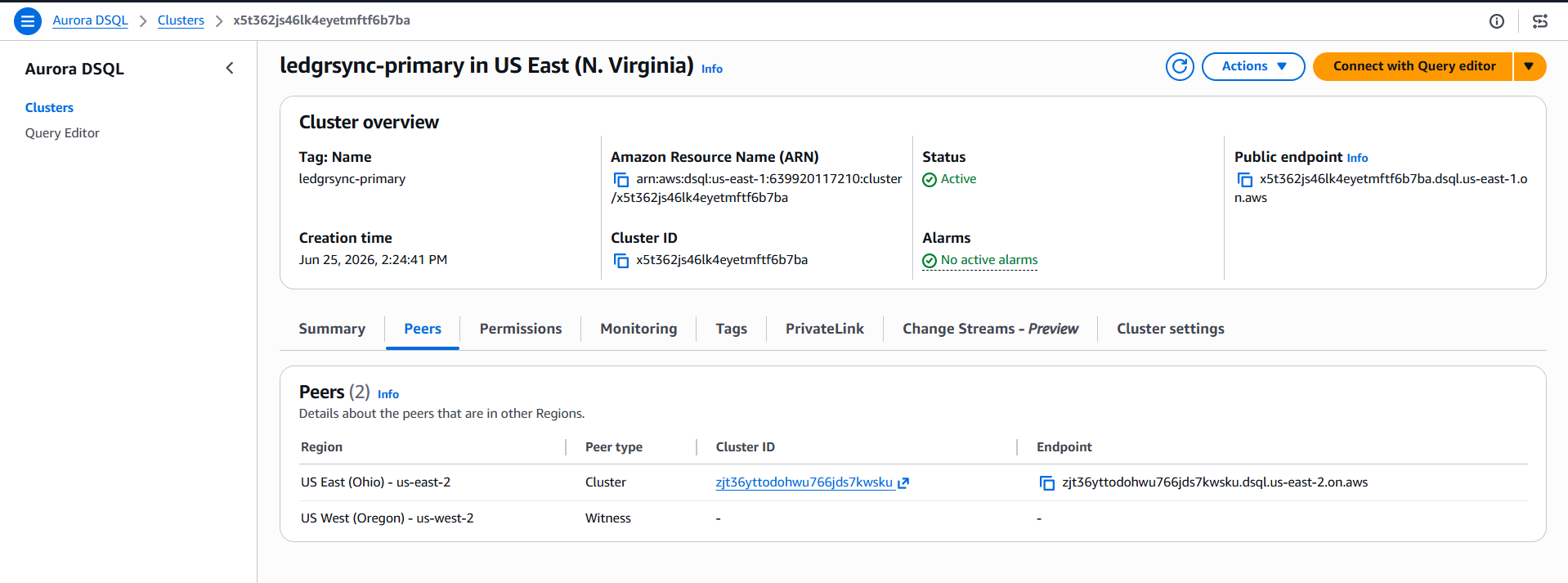This screenshot has height=583, width=1568.
Task: Copy the Cluster ID value
Action: click(x=621, y=261)
